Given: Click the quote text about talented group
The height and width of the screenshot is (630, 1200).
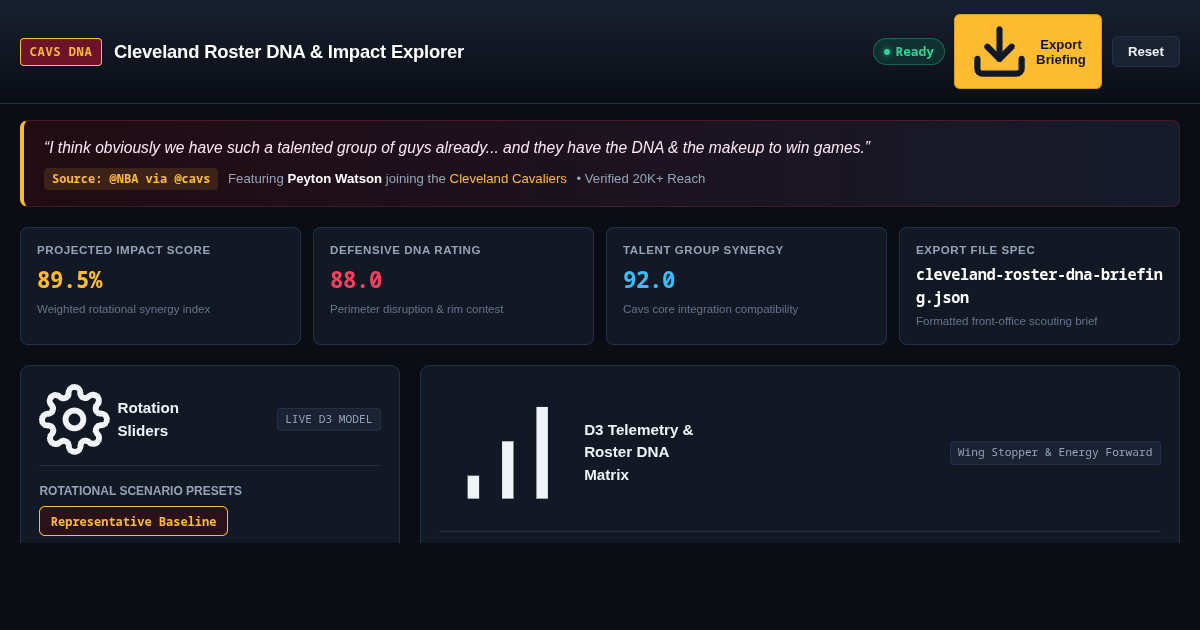Looking at the screenshot, I should click(x=457, y=148).
